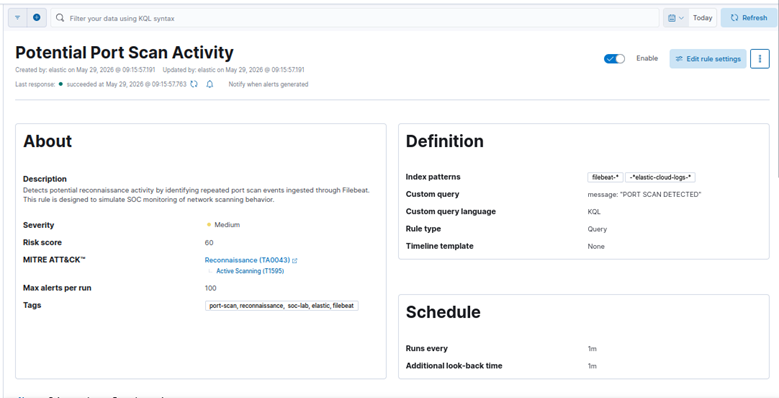Add a filter with plus icon
This screenshot has height=398, width=779.
[37, 18]
